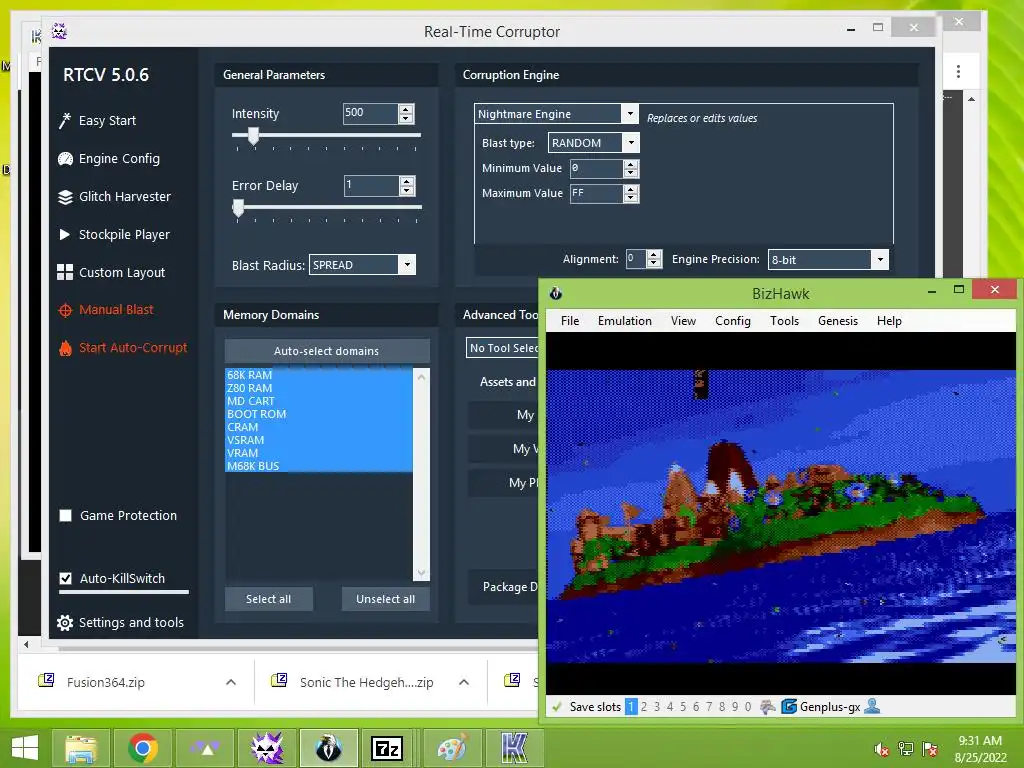Click BizHawk controller status icon

pyautogui.click(x=768, y=707)
